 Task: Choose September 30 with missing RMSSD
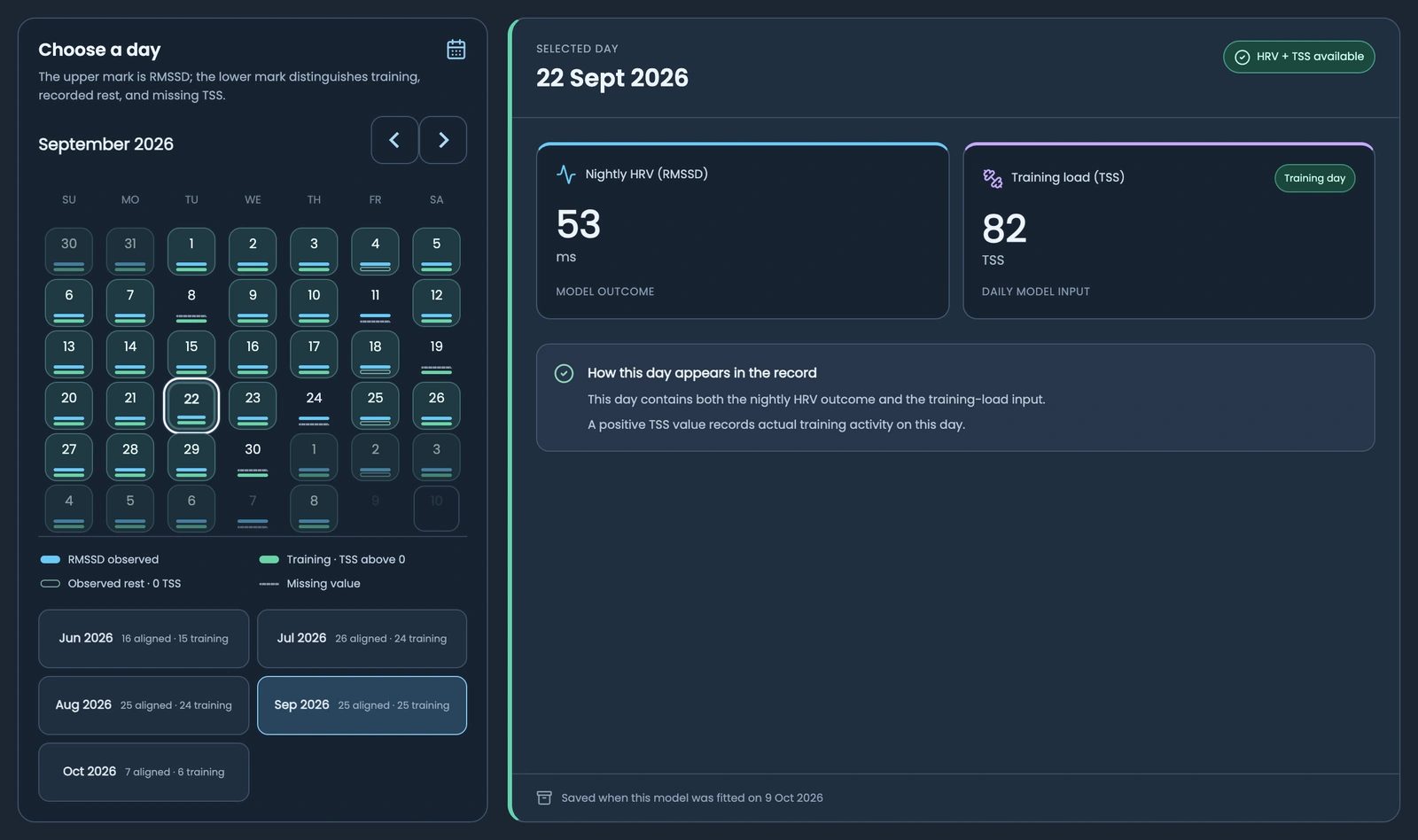pos(253,457)
